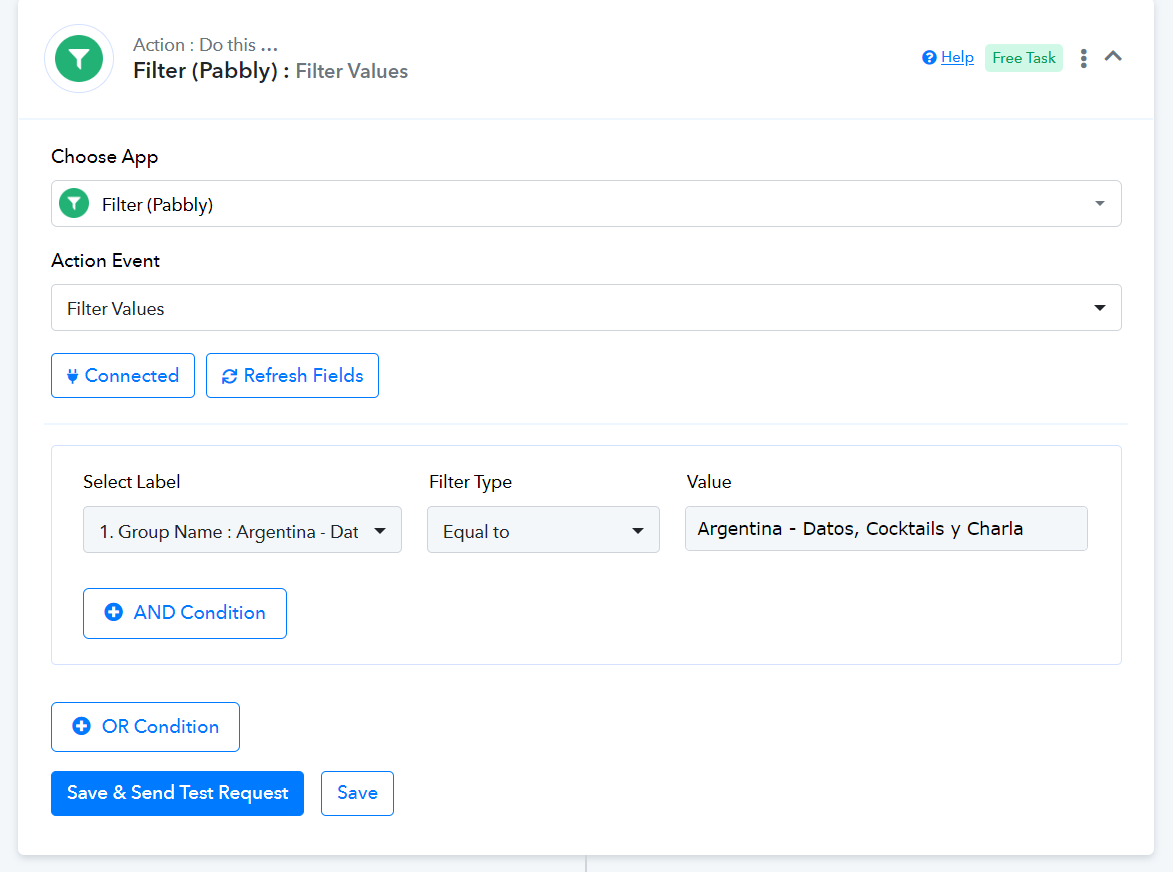This screenshot has height=872, width=1173.
Task: Open the three-dot more options menu
Action: click(x=1083, y=58)
